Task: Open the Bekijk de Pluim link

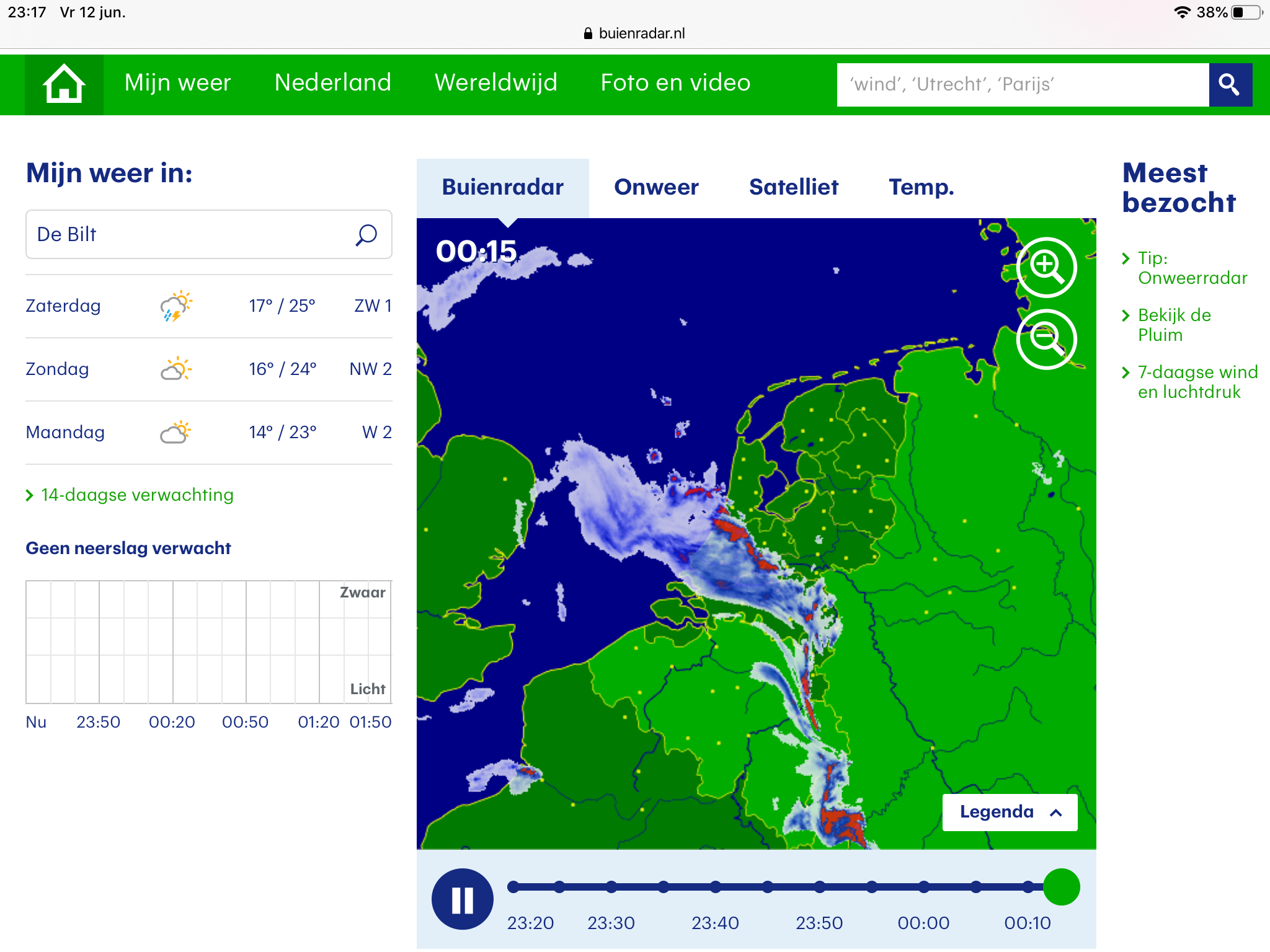Action: click(x=1175, y=325)
